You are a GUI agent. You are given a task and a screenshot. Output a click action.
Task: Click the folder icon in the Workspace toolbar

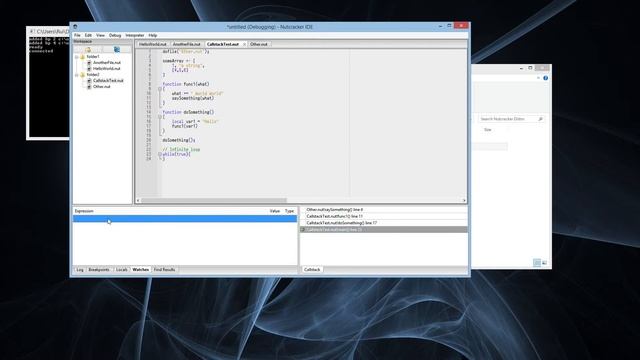point(87,49)
